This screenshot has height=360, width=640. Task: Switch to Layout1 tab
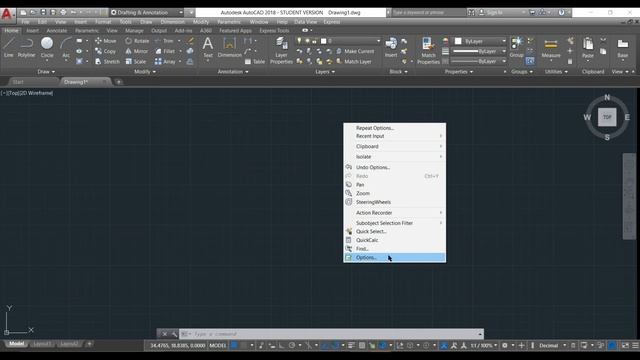click(42, 344)
